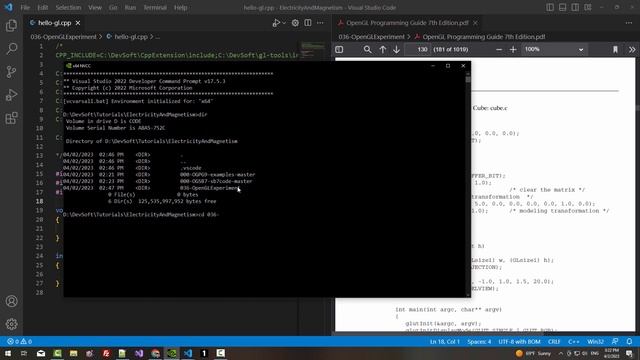Split the hello-gl.cpp editor to the right
Screen dimensions: 640x360
point(308,23)
